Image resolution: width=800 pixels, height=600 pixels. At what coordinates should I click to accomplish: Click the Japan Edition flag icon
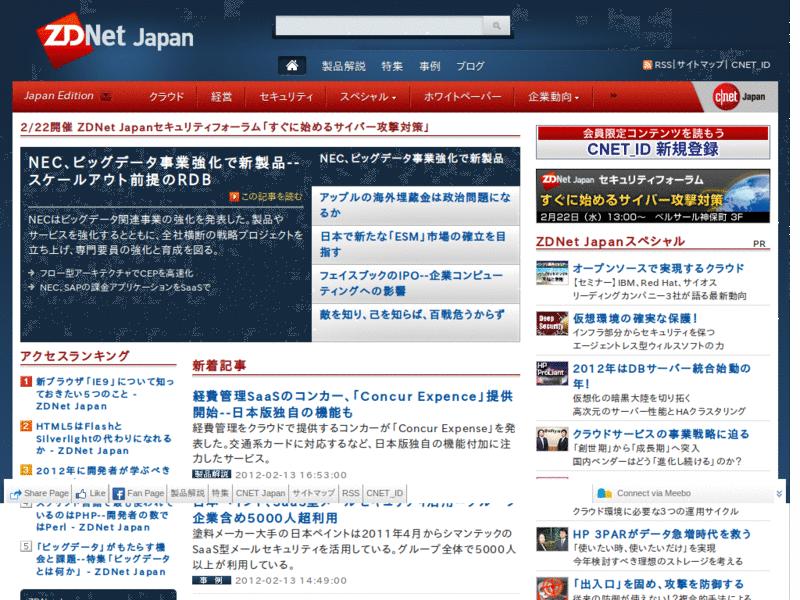coord(106,96)
